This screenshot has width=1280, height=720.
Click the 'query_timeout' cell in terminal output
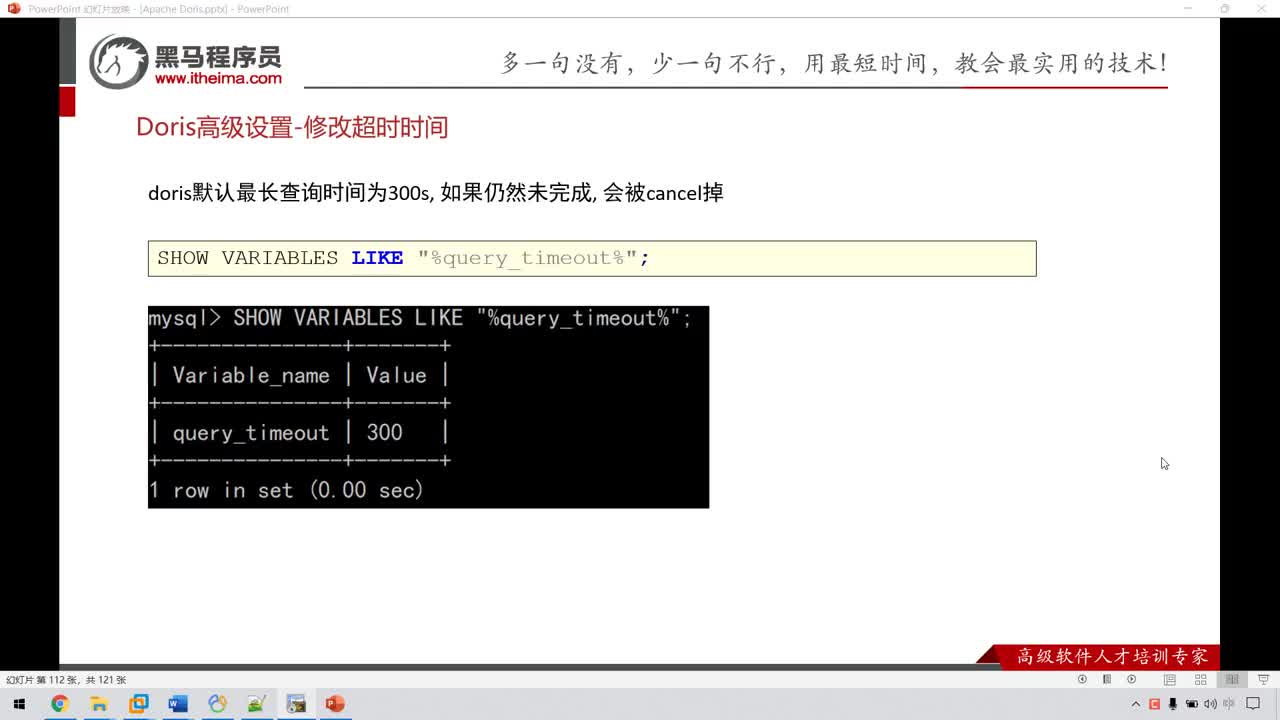pyautogui.click(x=251, y=433)
